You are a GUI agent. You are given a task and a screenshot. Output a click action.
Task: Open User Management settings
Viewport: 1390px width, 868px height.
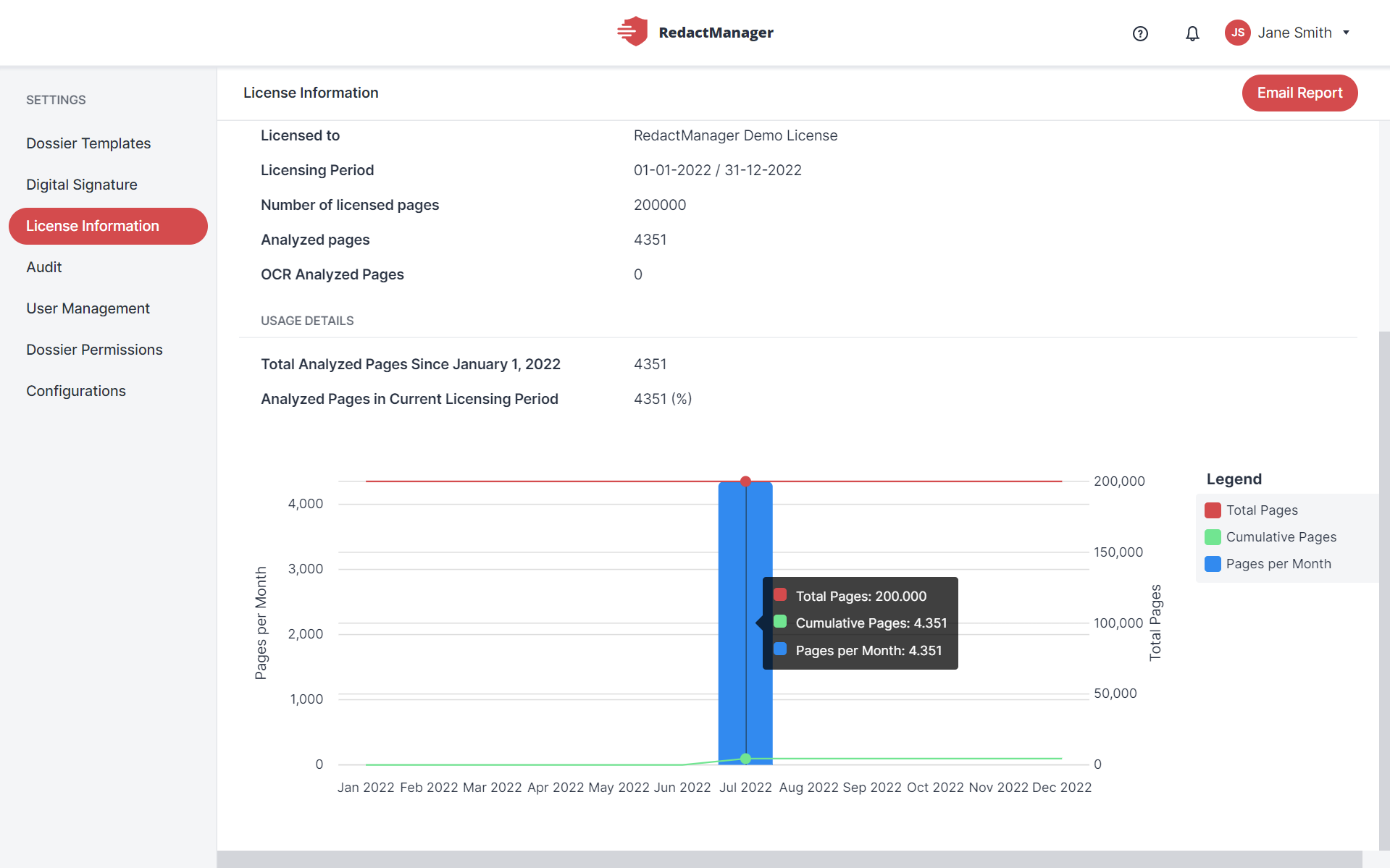click(88, 308)
